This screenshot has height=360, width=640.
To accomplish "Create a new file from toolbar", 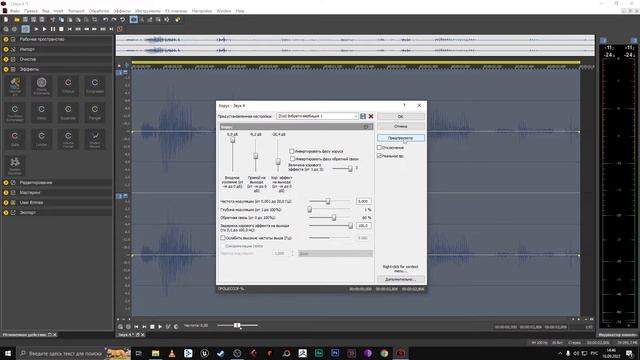I will pyautogui.click(x=6, y=19).
